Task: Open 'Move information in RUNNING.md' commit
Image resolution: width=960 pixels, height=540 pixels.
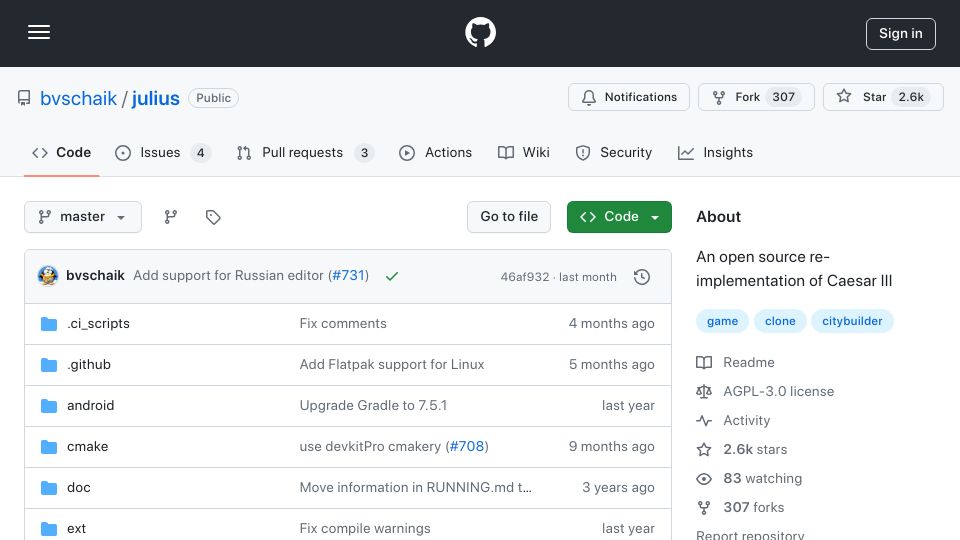Action: pyautogui.click(x=415, y=487)
